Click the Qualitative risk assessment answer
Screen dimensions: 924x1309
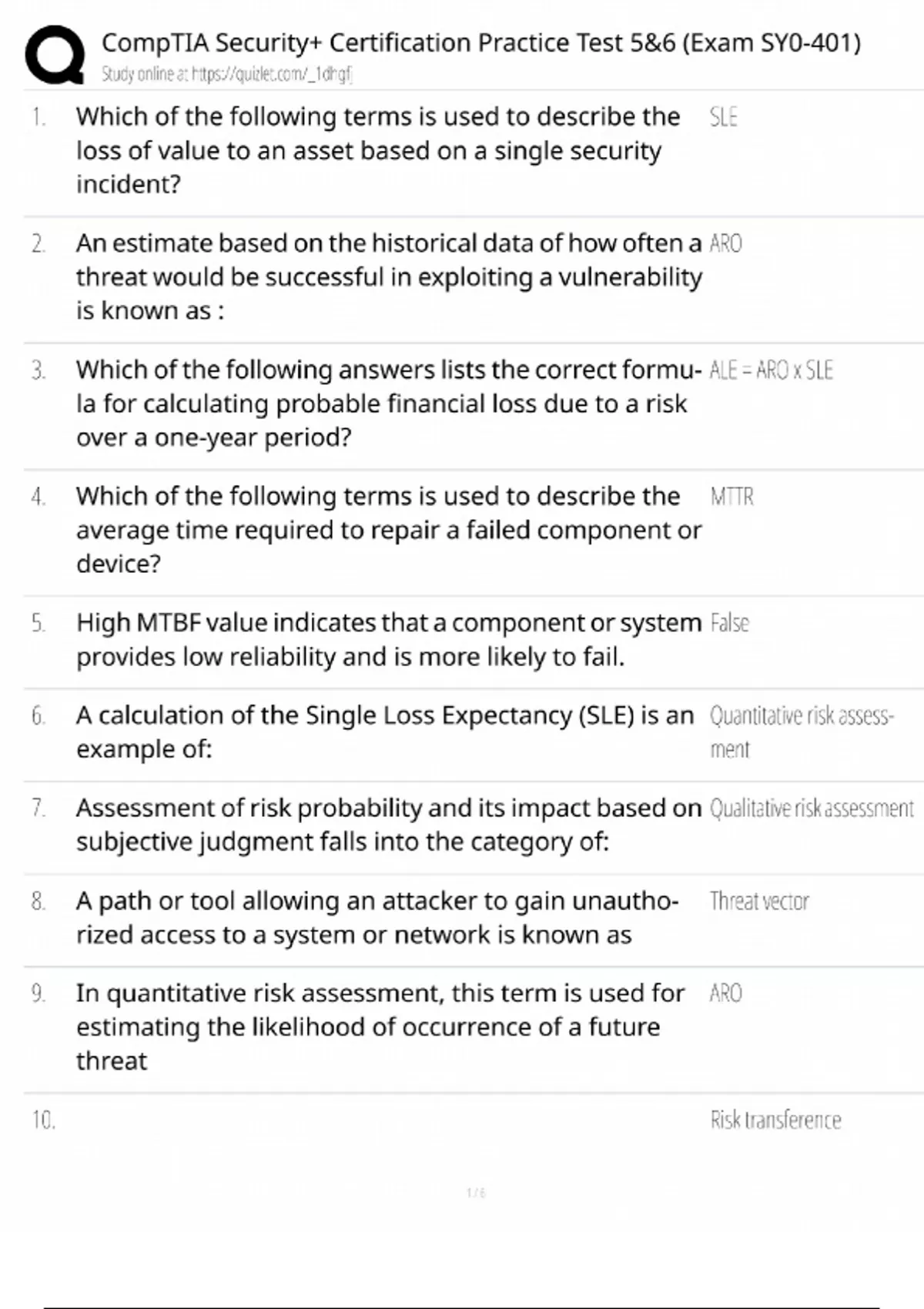[812, 808]
